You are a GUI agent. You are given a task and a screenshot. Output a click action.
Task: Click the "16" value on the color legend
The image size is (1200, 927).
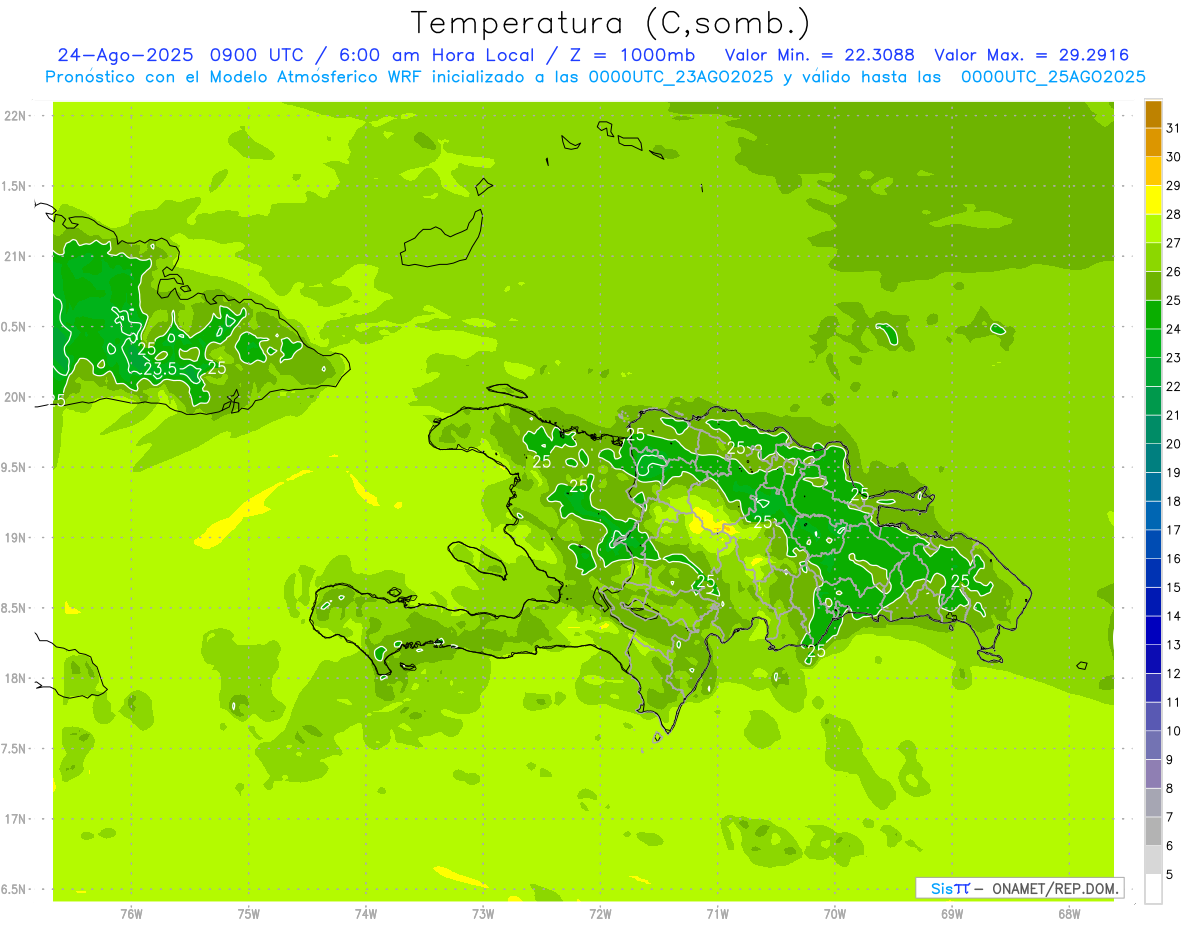click(x=1174, y=558)
